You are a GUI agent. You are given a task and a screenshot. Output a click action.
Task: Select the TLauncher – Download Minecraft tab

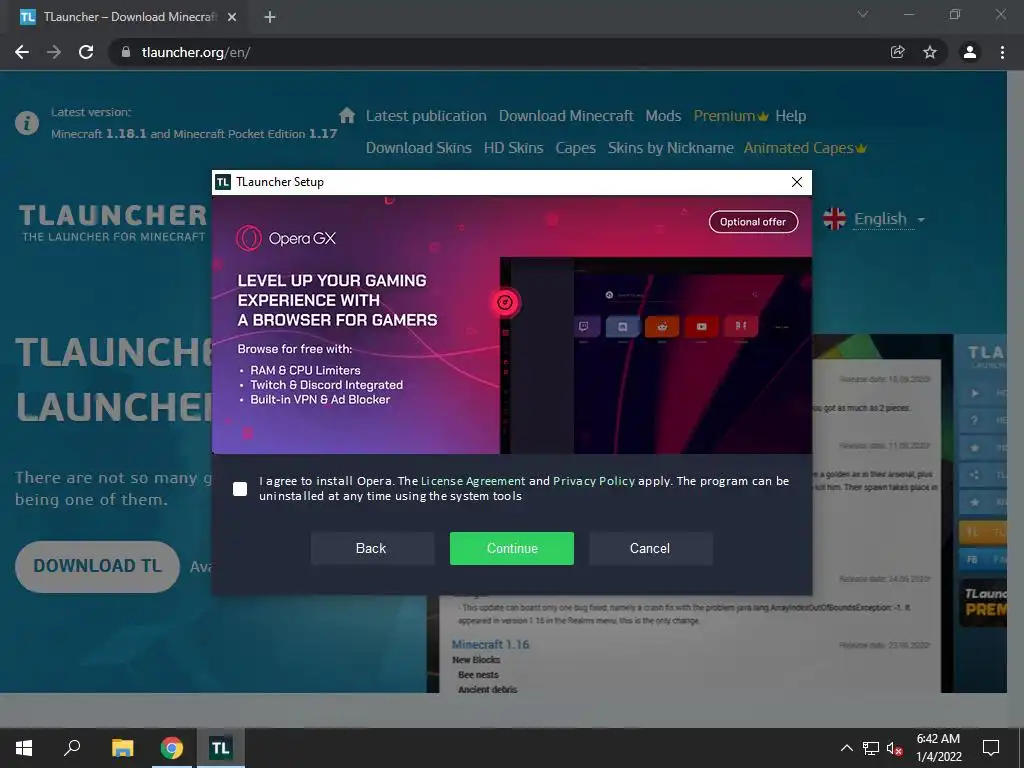[129, 17]
